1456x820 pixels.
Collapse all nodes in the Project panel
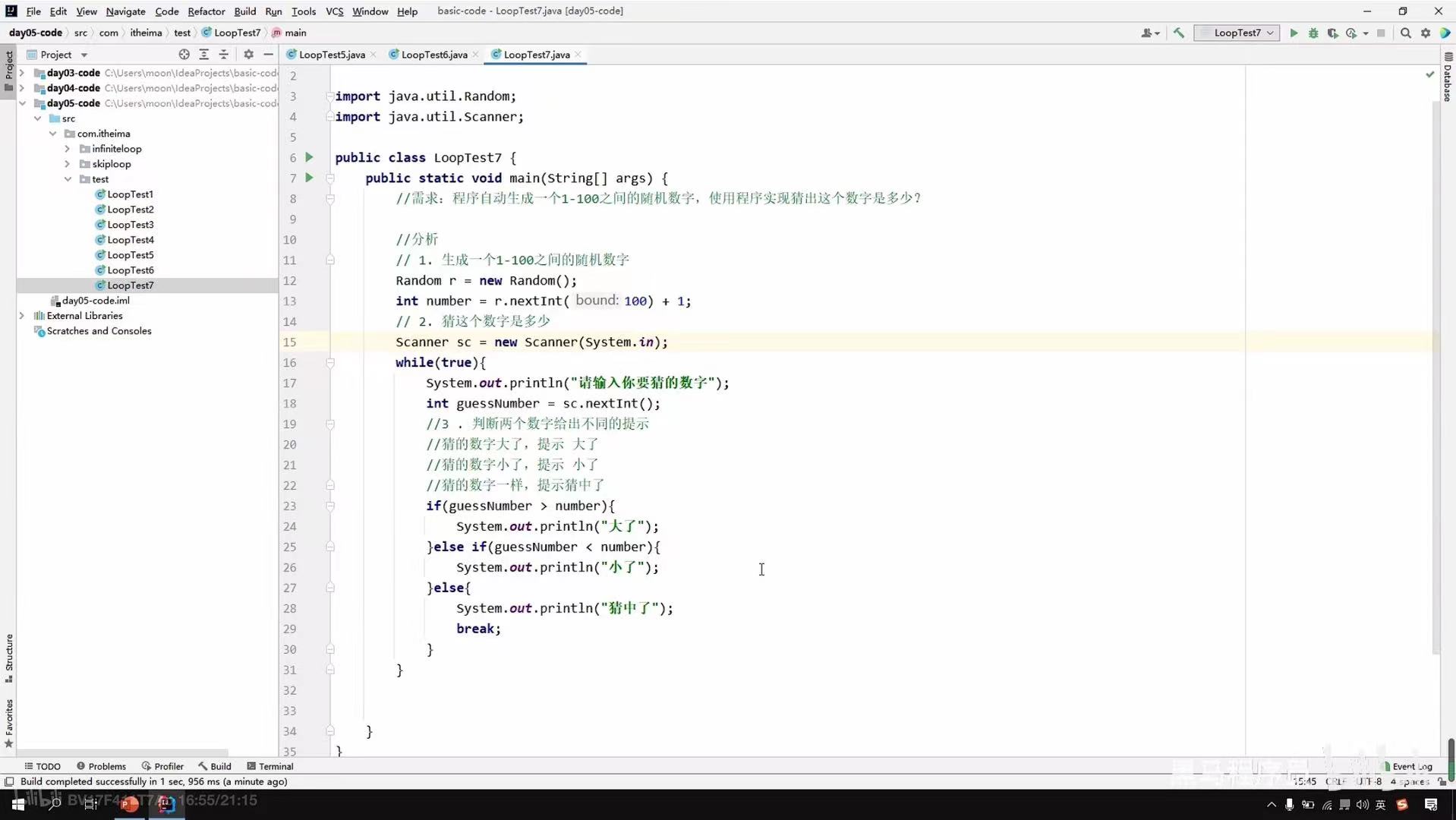coord(224,54)
